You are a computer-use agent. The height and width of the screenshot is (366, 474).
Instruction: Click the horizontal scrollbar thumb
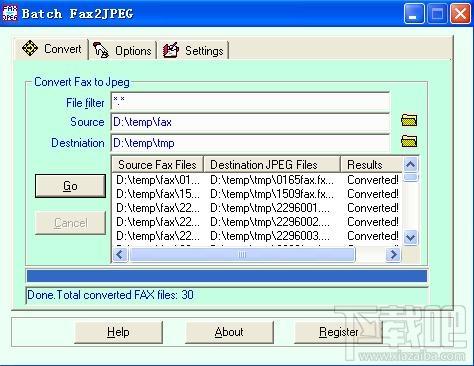(242, 255)
